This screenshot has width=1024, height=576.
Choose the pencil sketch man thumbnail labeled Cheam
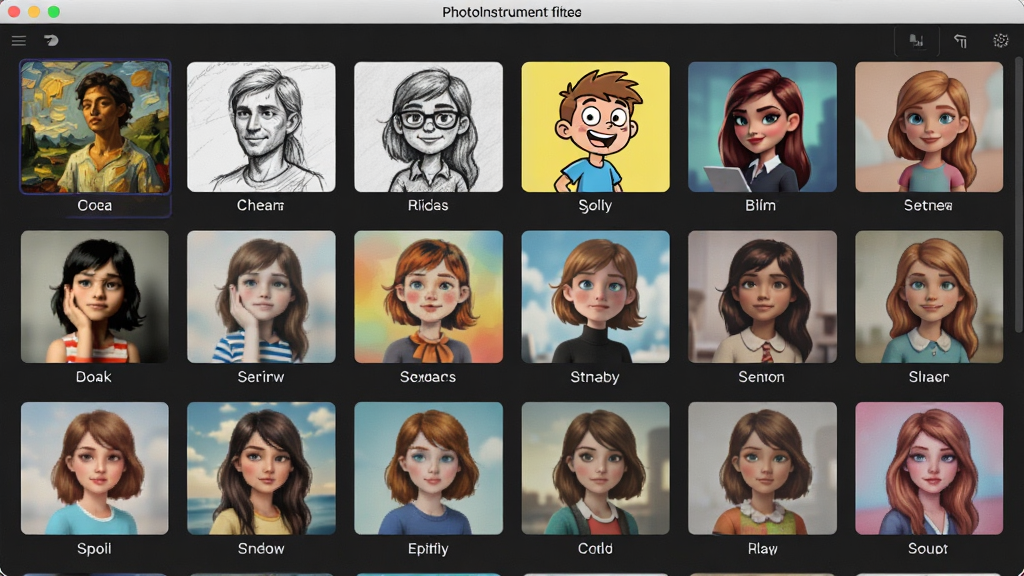(261, 127)
